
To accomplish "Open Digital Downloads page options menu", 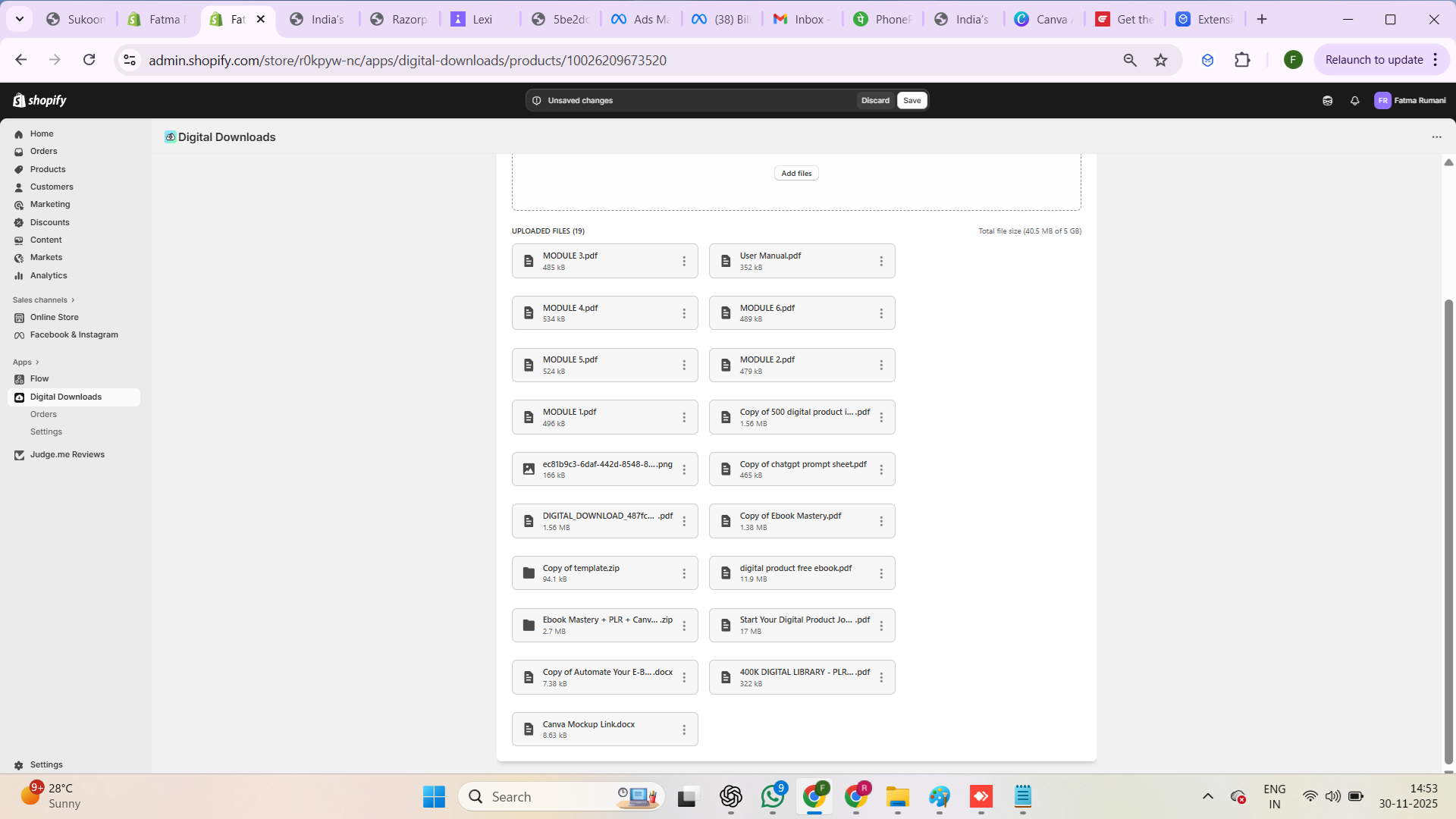I will (x=1436, y=137).
